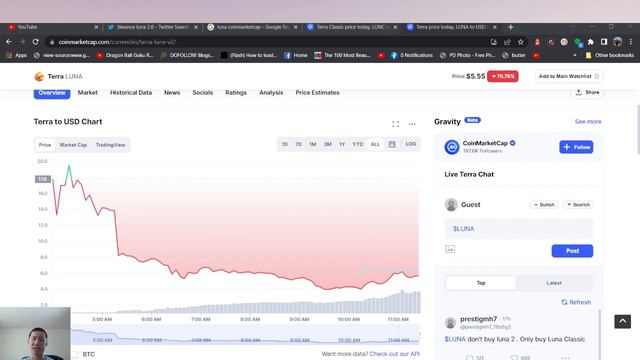Image resolution: width=640 pixels, height=360 pixels.
Task: Toggle the LOG scale on the chart
Action: pos(411,144)
